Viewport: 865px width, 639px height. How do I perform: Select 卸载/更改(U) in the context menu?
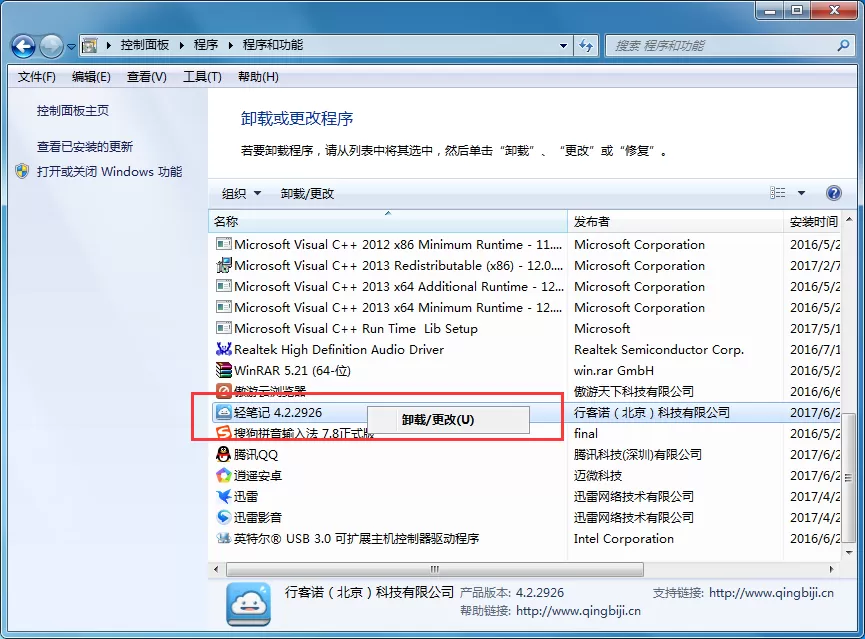point(448,420)
